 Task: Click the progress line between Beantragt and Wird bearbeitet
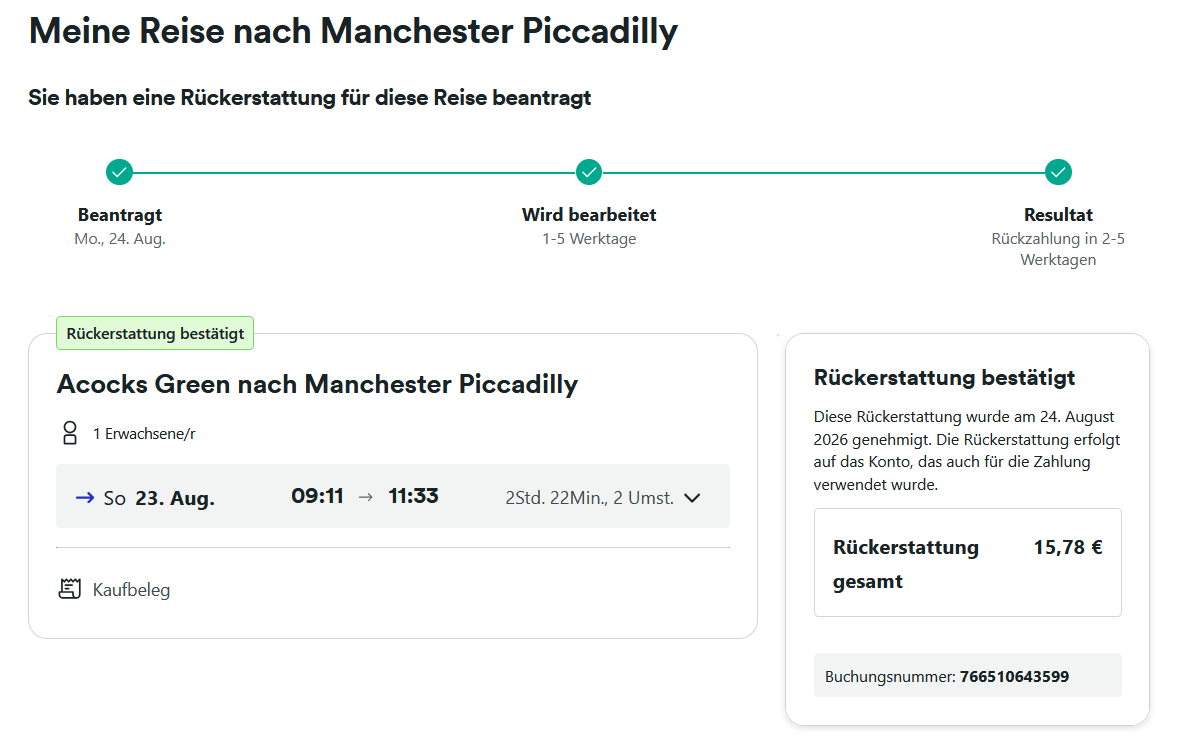[x=354, y=172]
